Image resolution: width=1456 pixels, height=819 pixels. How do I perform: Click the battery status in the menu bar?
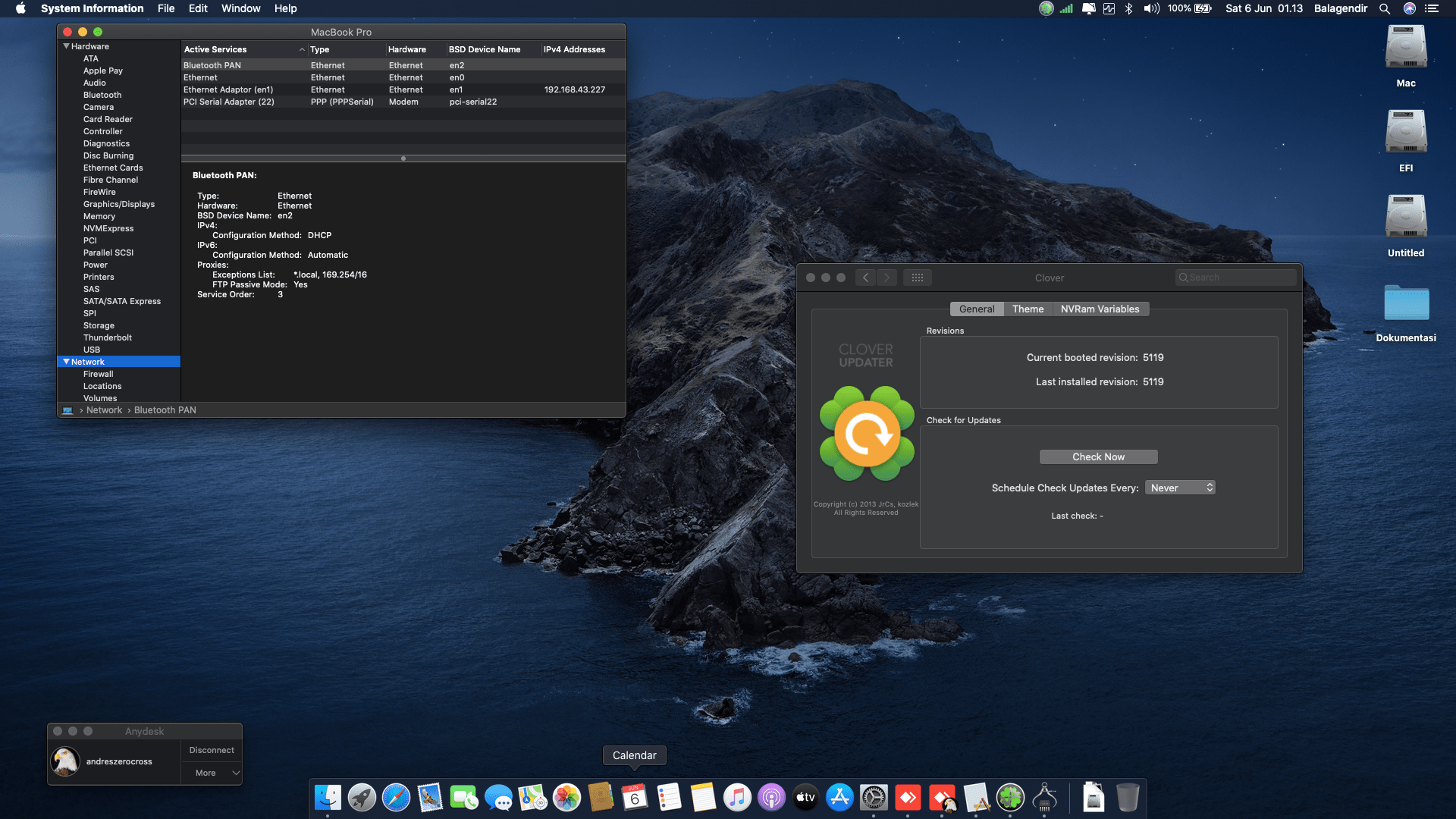coord(1190,8)
